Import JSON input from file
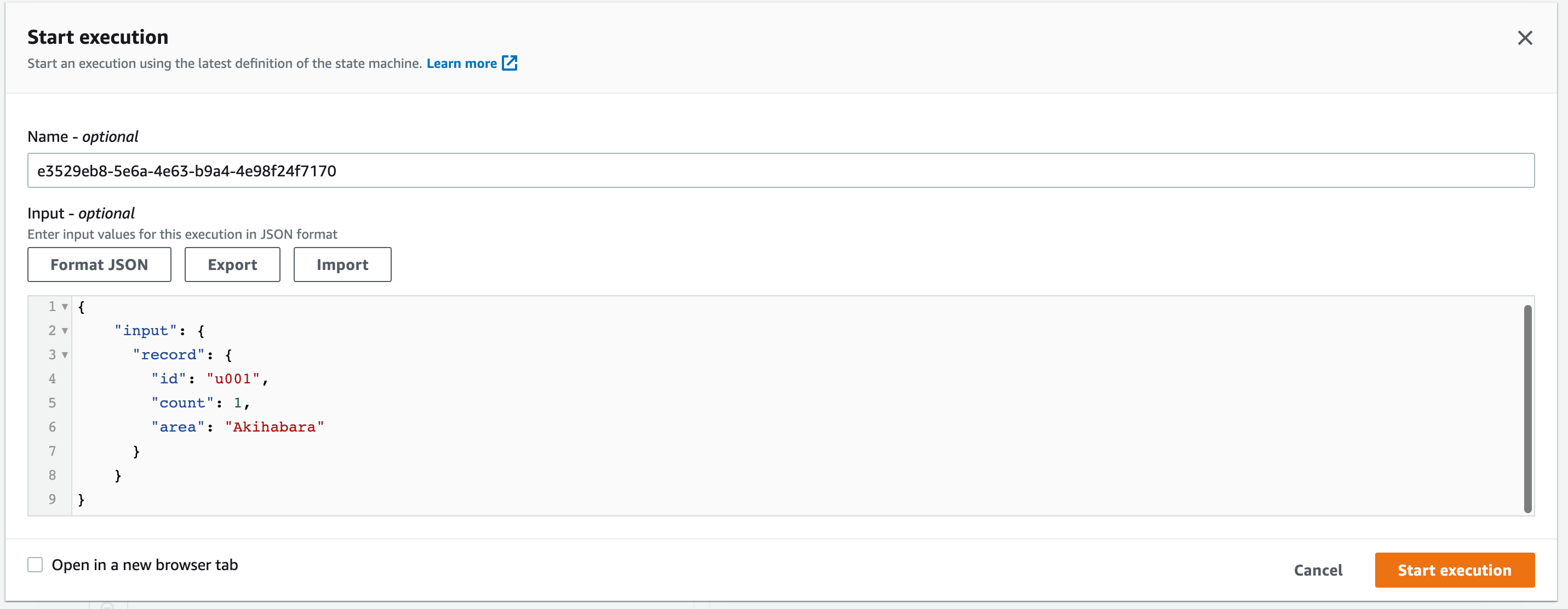Viewport: 1568px width, 609px height. [342, 265]
